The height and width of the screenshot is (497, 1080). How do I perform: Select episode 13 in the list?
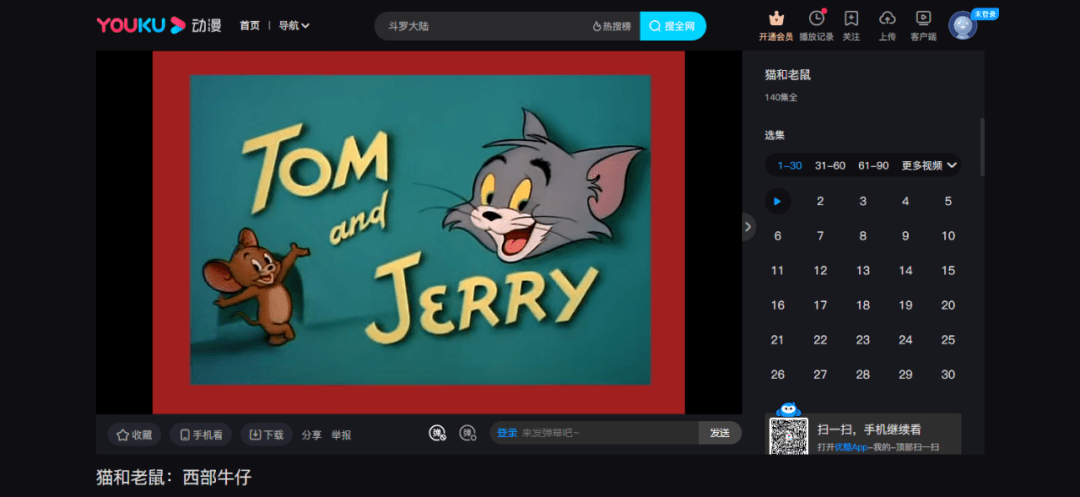(863, 271)
